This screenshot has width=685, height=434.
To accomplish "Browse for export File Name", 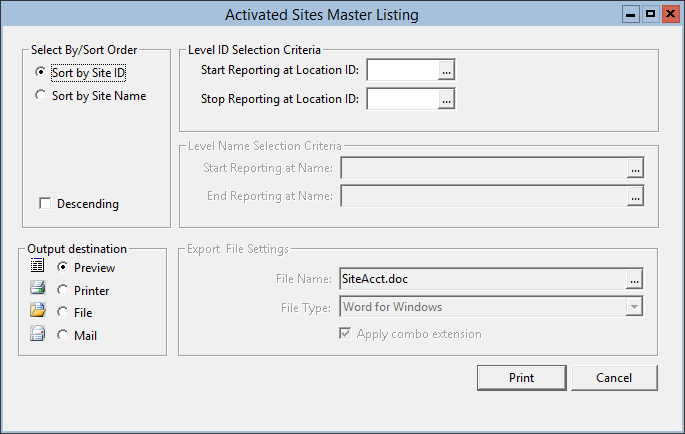I will (x=634, y=278).
